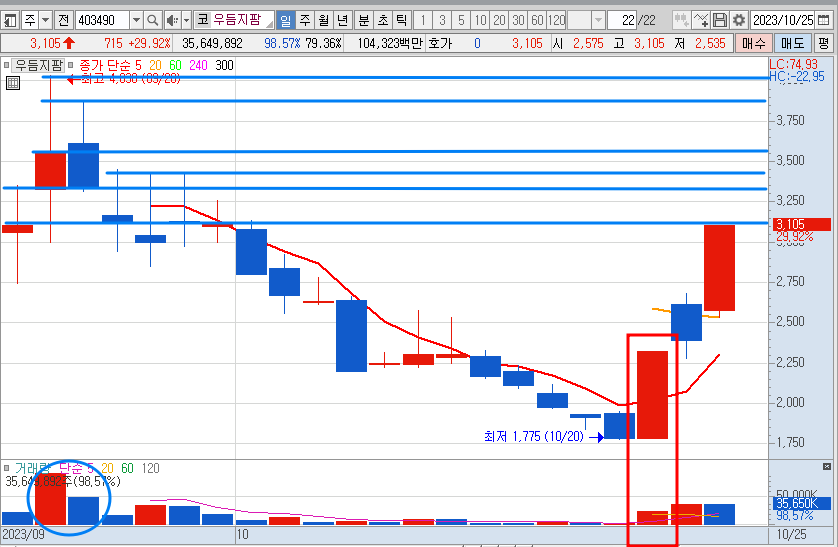Switch to 년 yearly chart period
Screen dimensions: 838x547
(x=343, y=20)
